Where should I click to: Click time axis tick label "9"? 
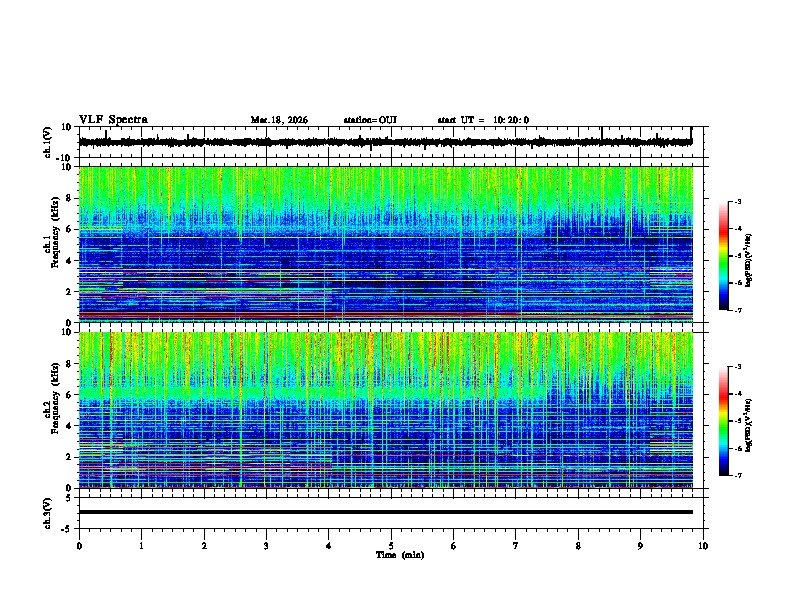click(640, 546)
